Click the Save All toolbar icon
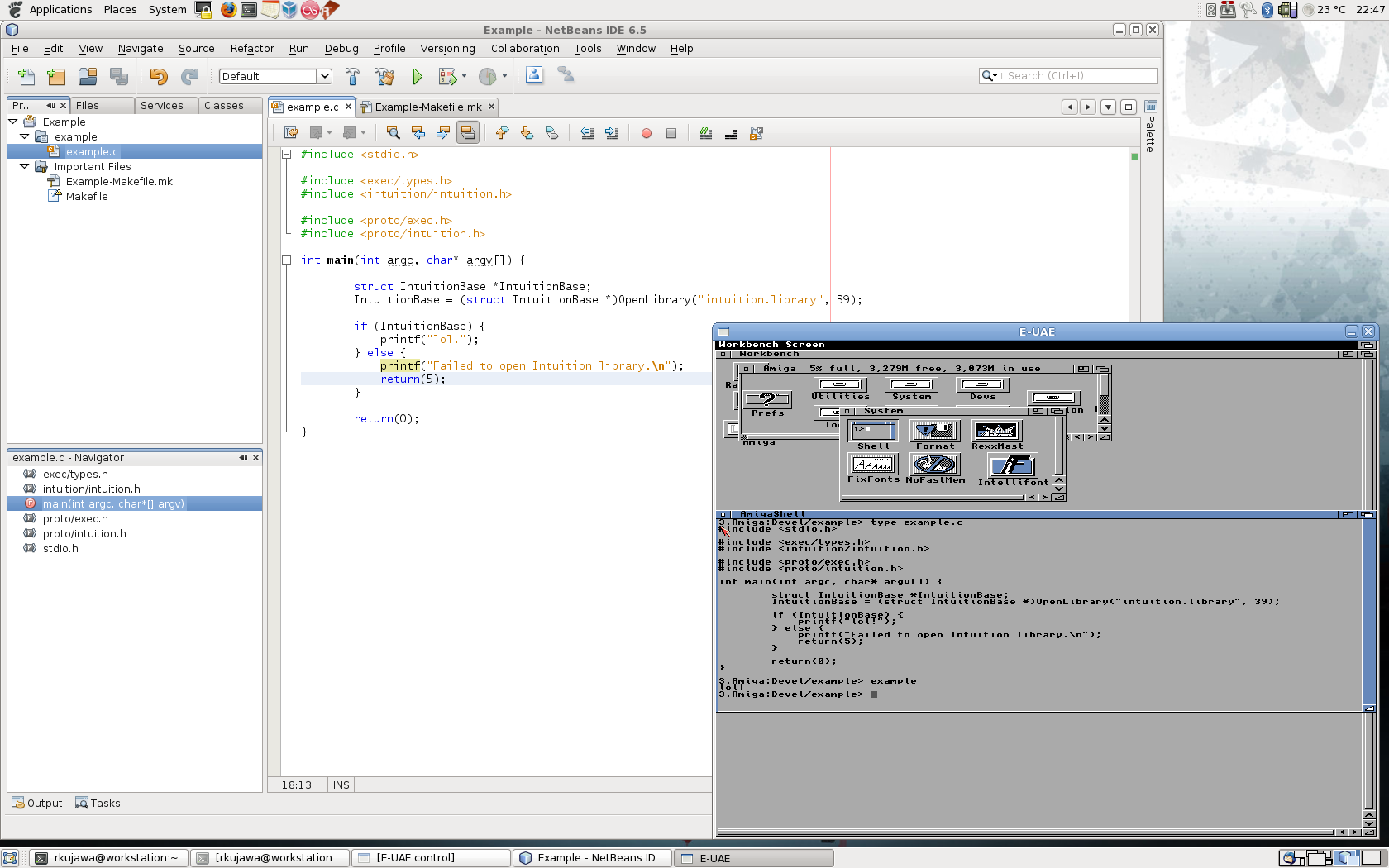1389x868 pixels. 119,76
